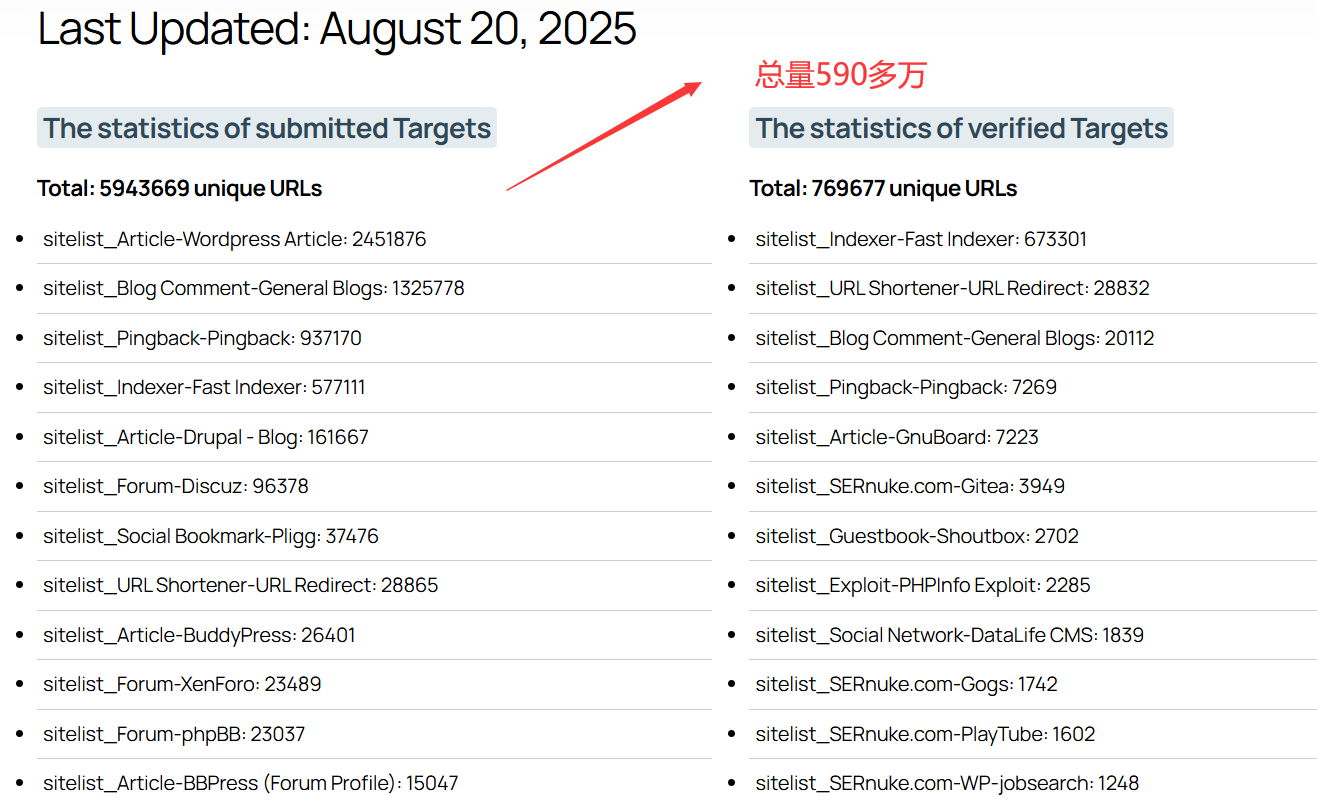Click 'sitelist_URL Shortener-URL Redirect: 28832' row
The width and height of the screenshot is (1317, 800).
(1033, 288)
